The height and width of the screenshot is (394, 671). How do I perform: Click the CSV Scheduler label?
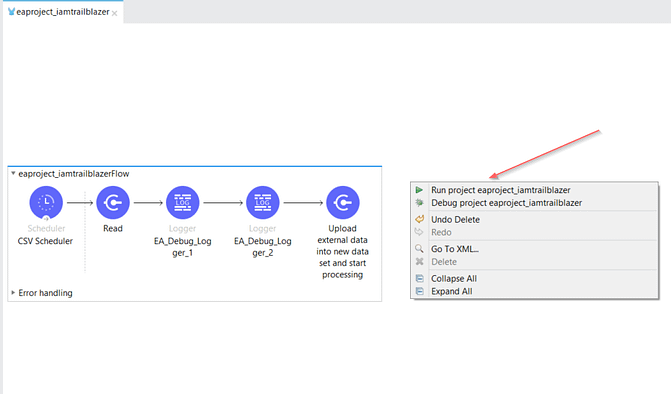(45, 241)
